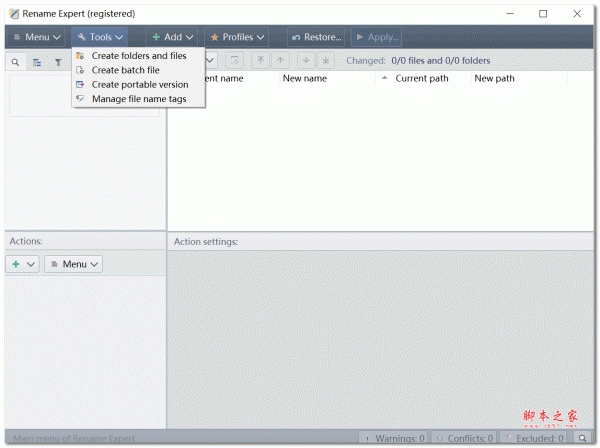Image resolution: width=600 pixels, height=448 pixels.
Task: Click the filter funnel icon
Action: pyautogui.click(x=58, y=62)
